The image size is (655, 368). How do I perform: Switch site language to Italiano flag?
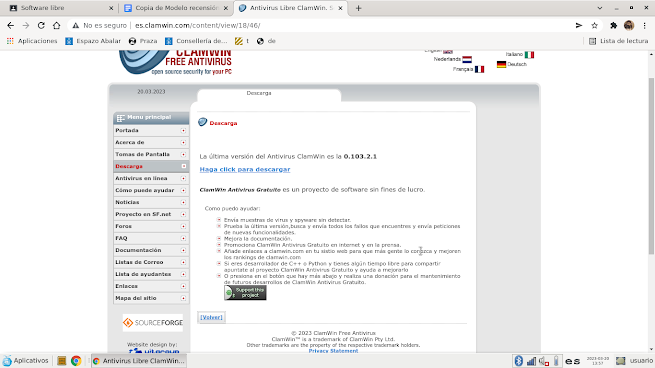(529, 55)
